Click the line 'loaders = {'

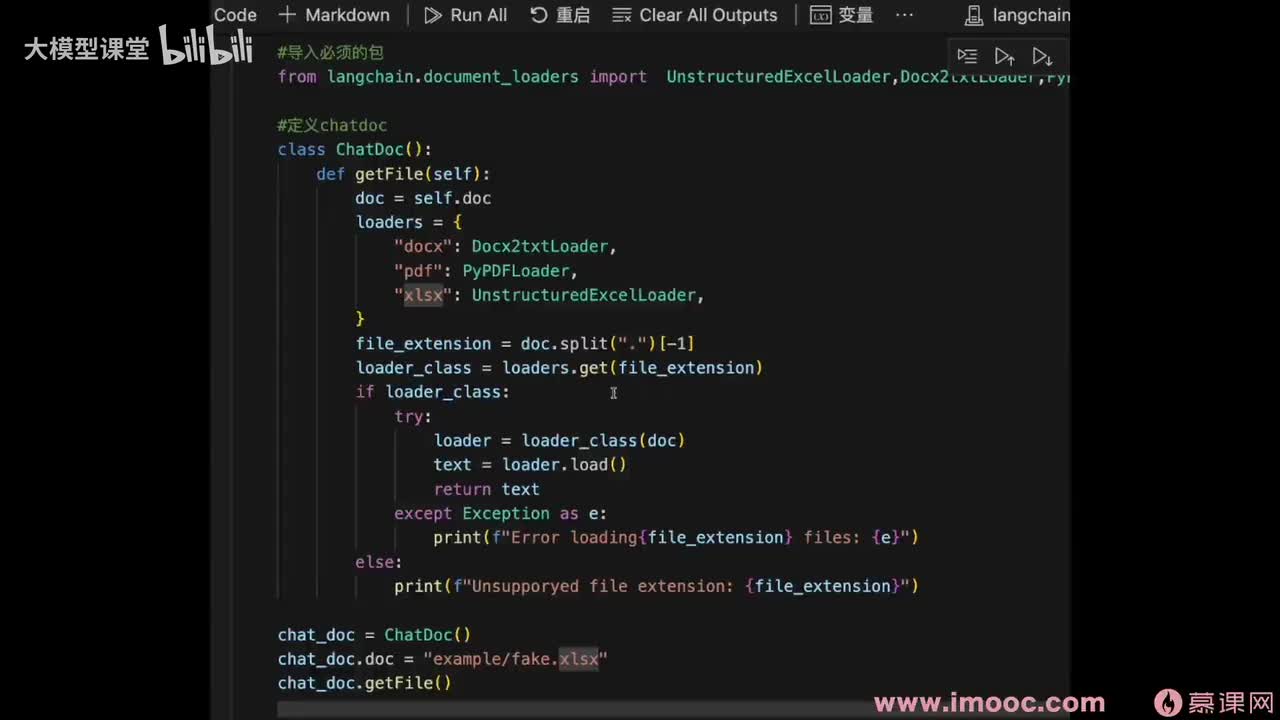(408, 222)
